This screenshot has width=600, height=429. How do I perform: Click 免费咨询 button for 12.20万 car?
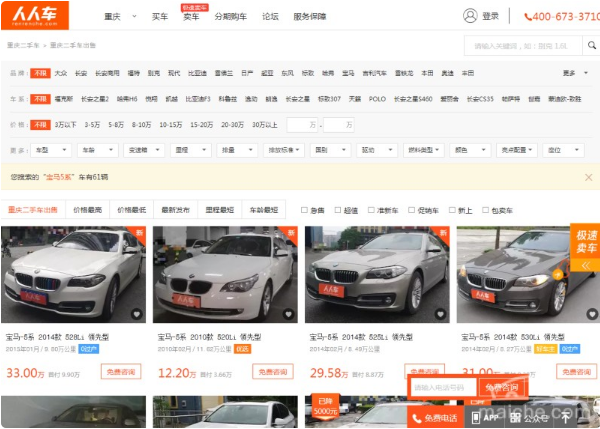[x=273, y=372]
